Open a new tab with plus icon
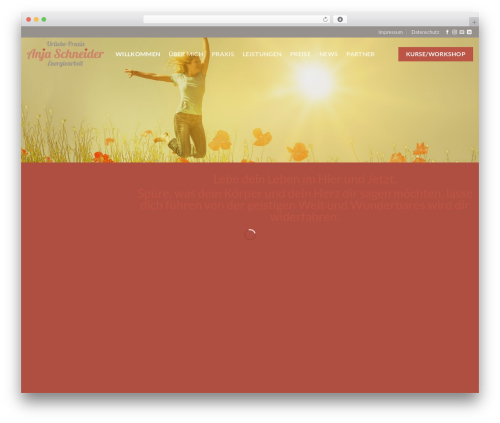This screenshot has height=423, width=500. (x=474, y=22)
